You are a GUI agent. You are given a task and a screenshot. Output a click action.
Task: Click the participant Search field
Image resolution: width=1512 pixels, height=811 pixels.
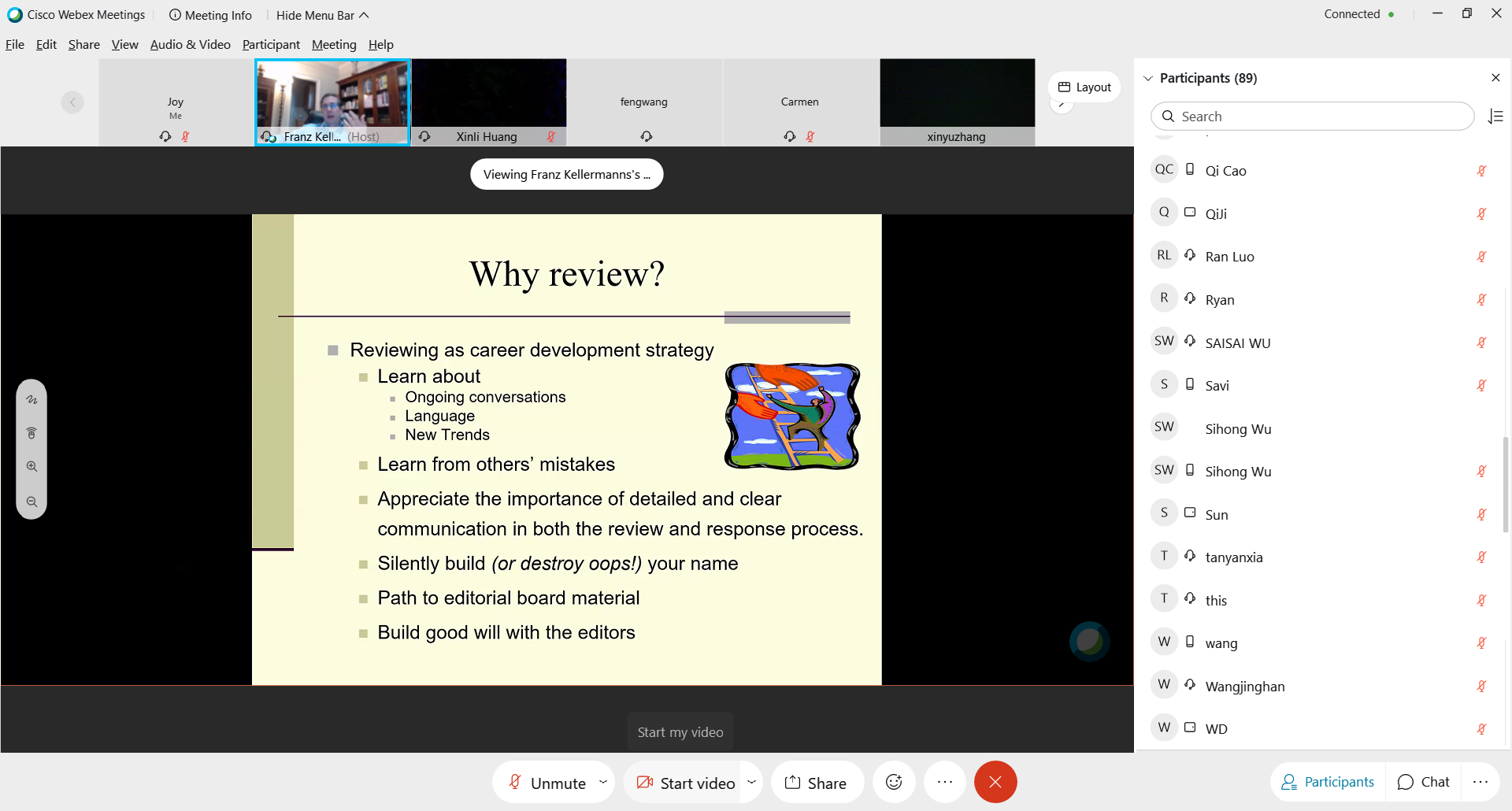click(1312, 117)
